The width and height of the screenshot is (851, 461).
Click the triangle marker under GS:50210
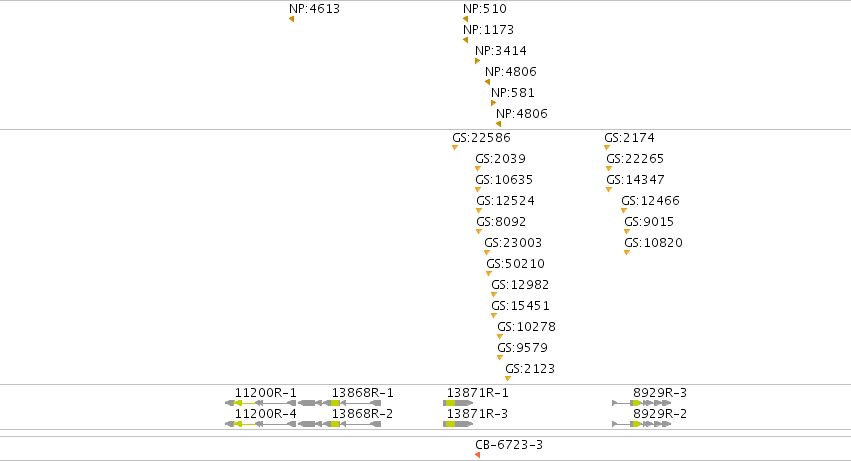point(488,274)
